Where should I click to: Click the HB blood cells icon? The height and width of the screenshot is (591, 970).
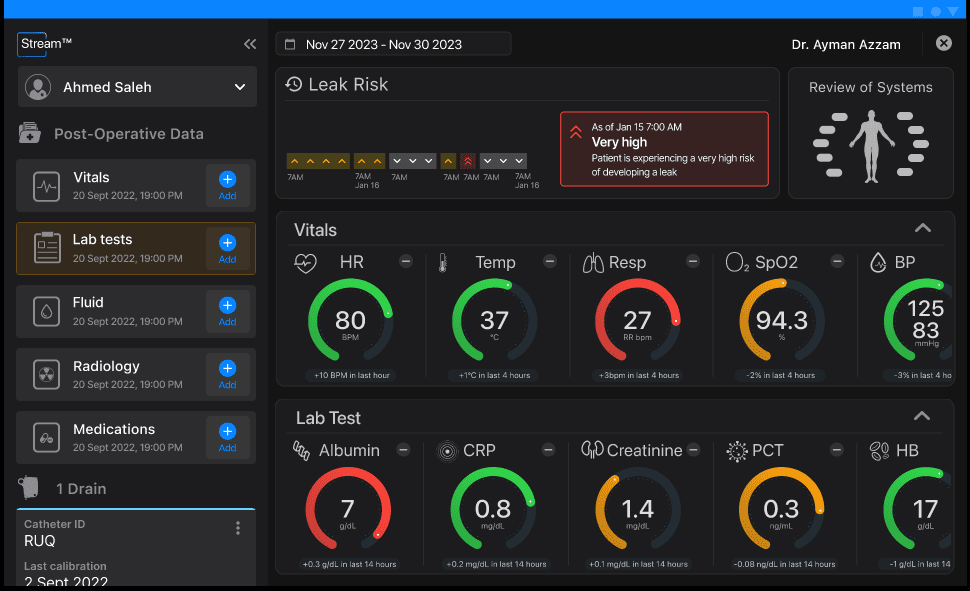coord(879,451)
